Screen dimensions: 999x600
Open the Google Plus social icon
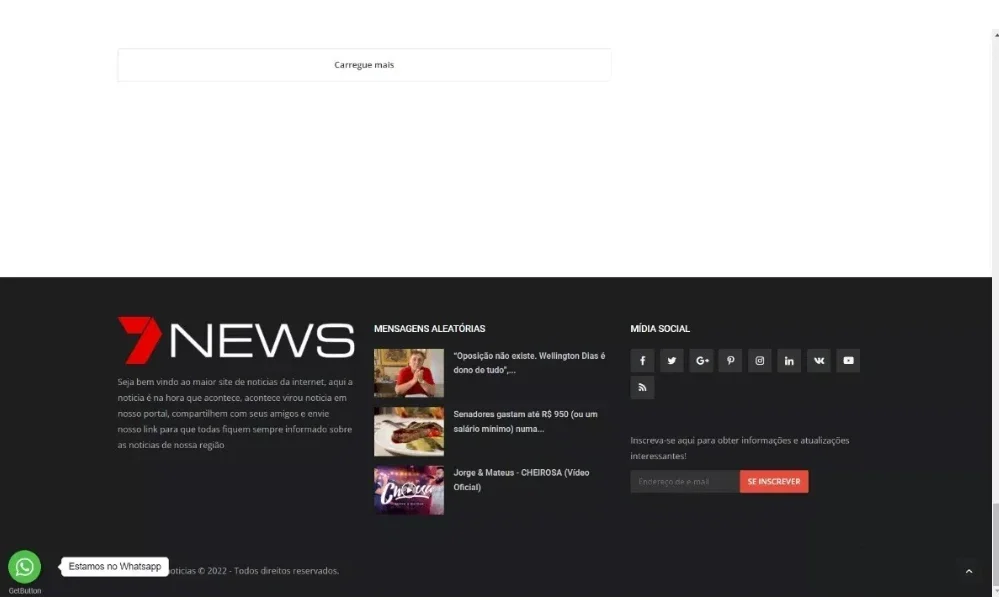point(701,361)
